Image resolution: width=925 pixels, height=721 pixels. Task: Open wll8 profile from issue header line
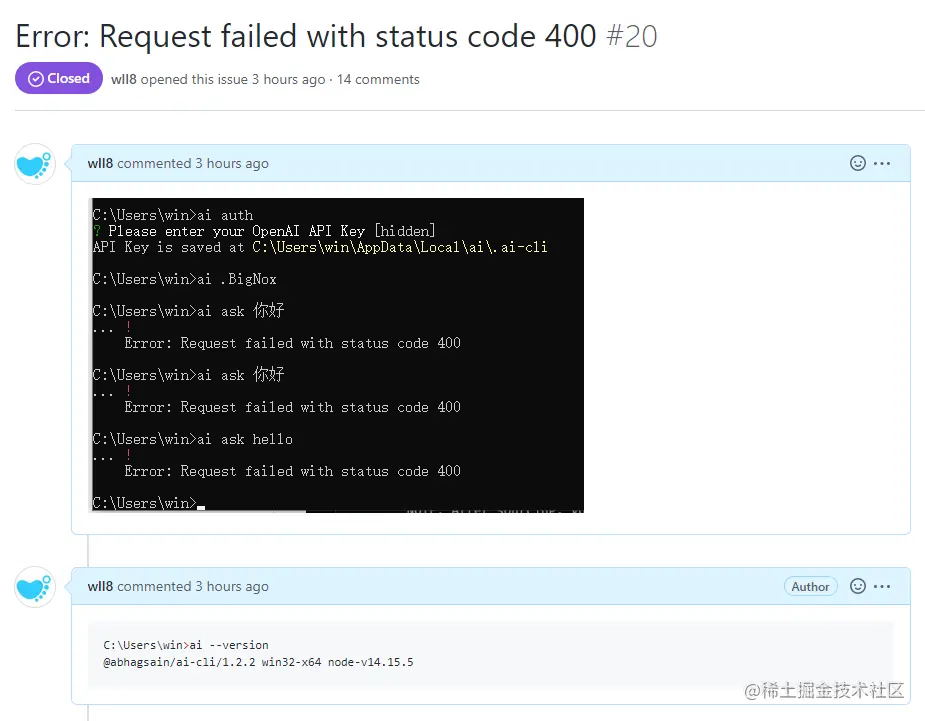pyautogui.click(x=124, y=79)
